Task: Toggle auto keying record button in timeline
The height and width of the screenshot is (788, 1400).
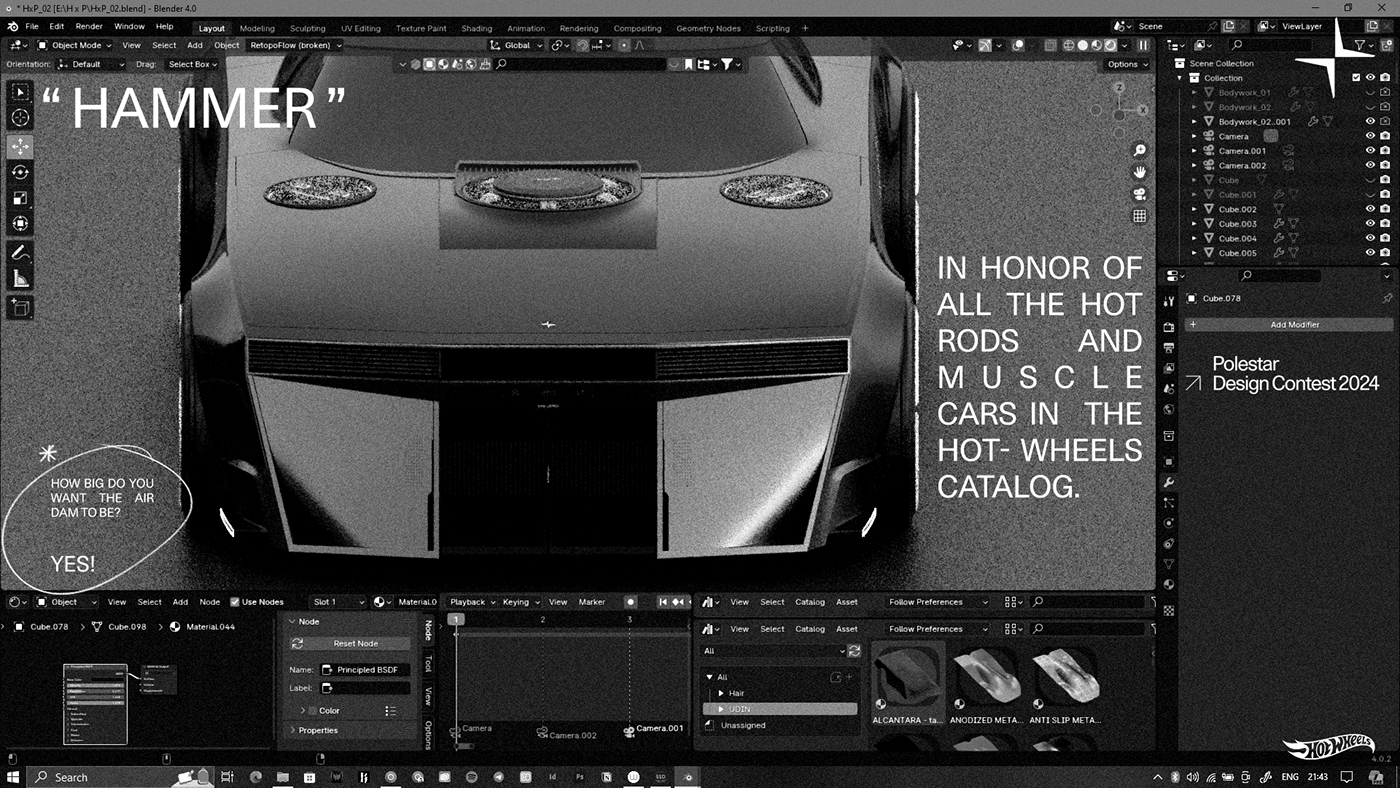Action: click(x=630, y=602)
